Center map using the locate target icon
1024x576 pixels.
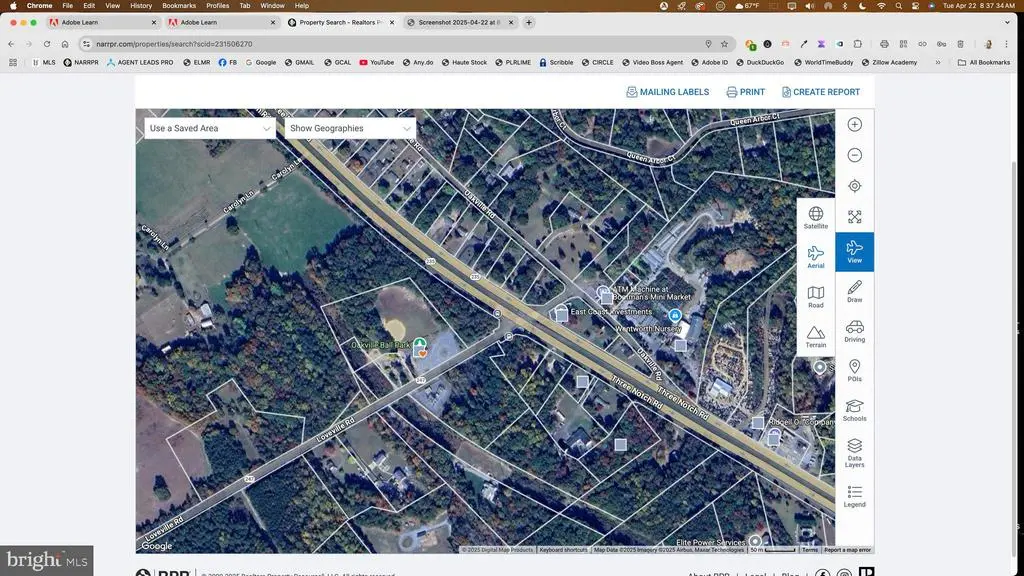click(854, 186)
